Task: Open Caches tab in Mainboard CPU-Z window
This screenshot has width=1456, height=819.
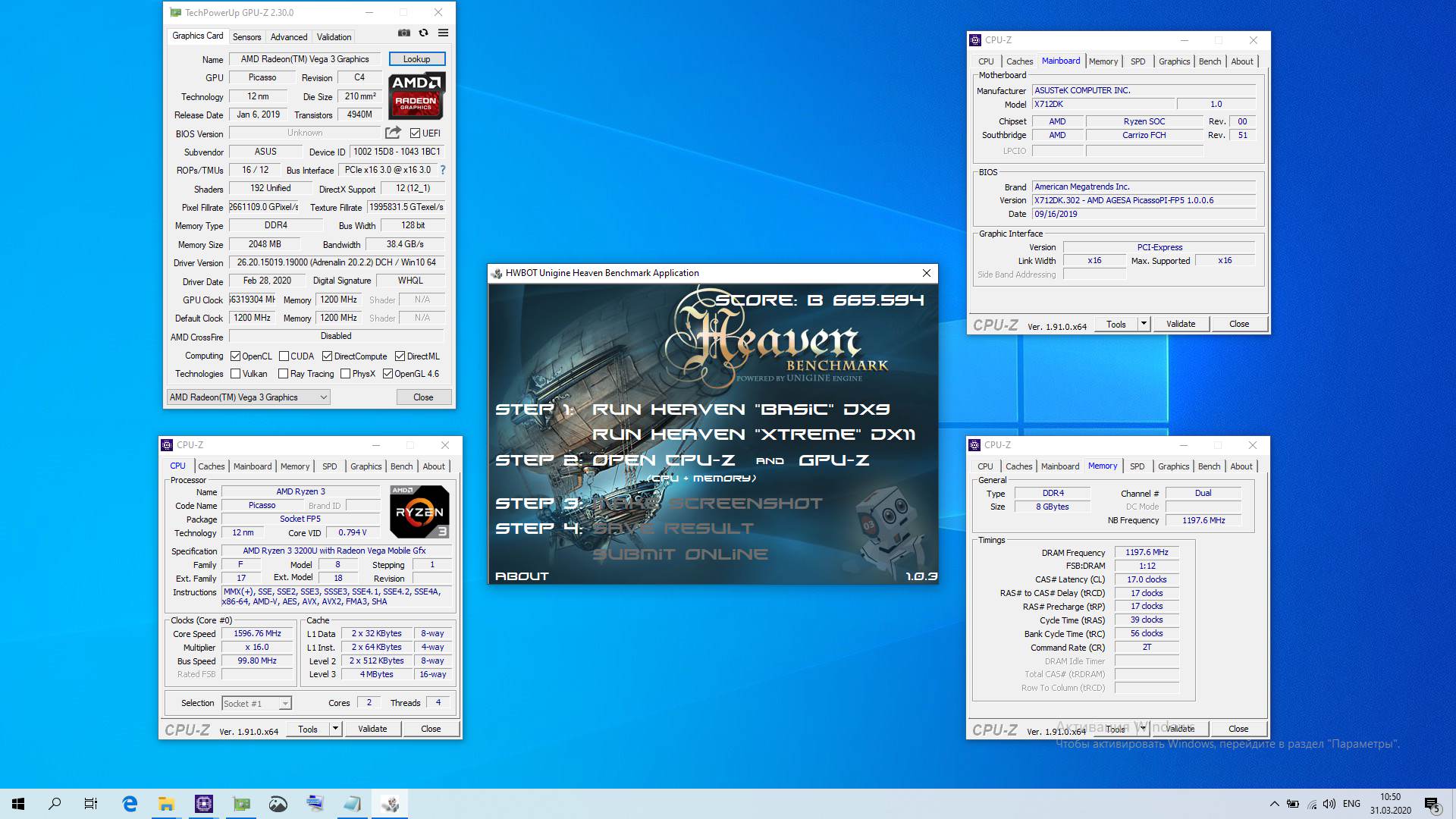Action: coord(1019,61)
